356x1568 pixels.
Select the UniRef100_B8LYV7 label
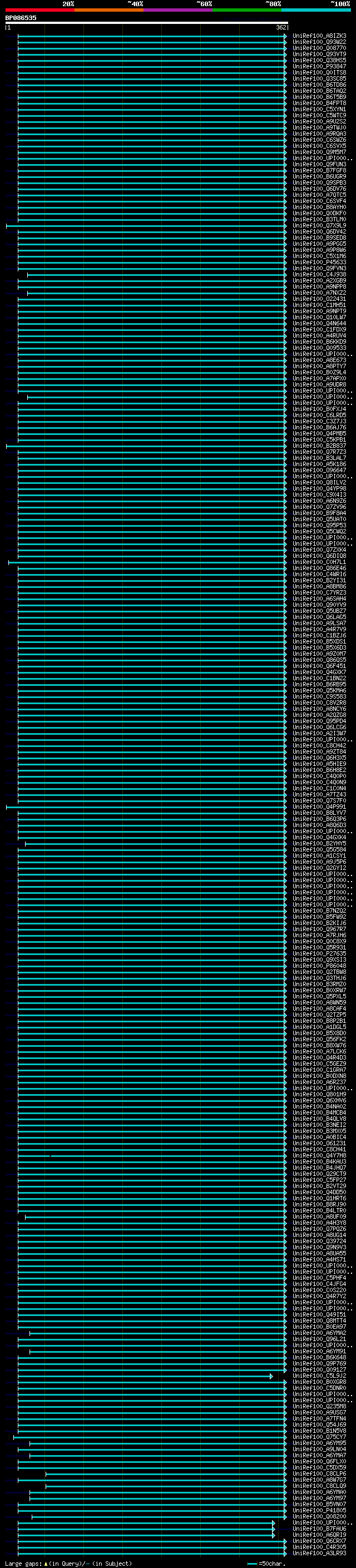tap(319, 813)
